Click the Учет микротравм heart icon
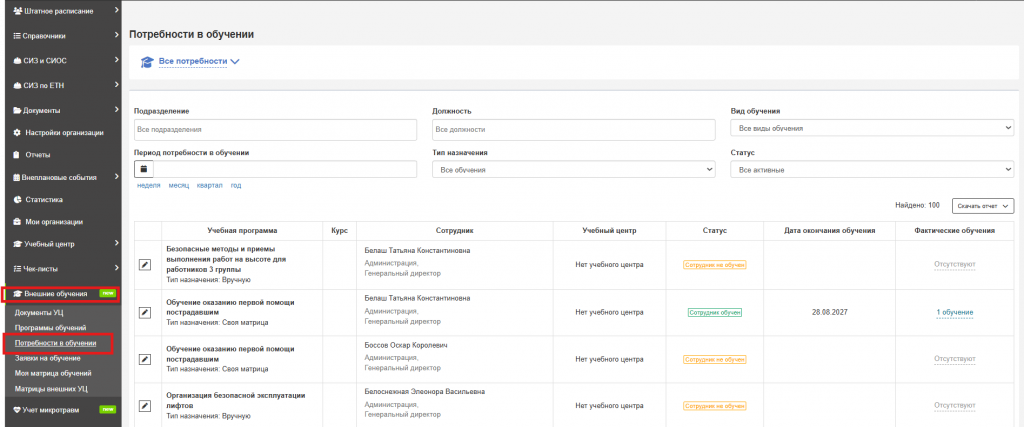The width and height of the screenshot is (1024, 427). tap(17, 410)
